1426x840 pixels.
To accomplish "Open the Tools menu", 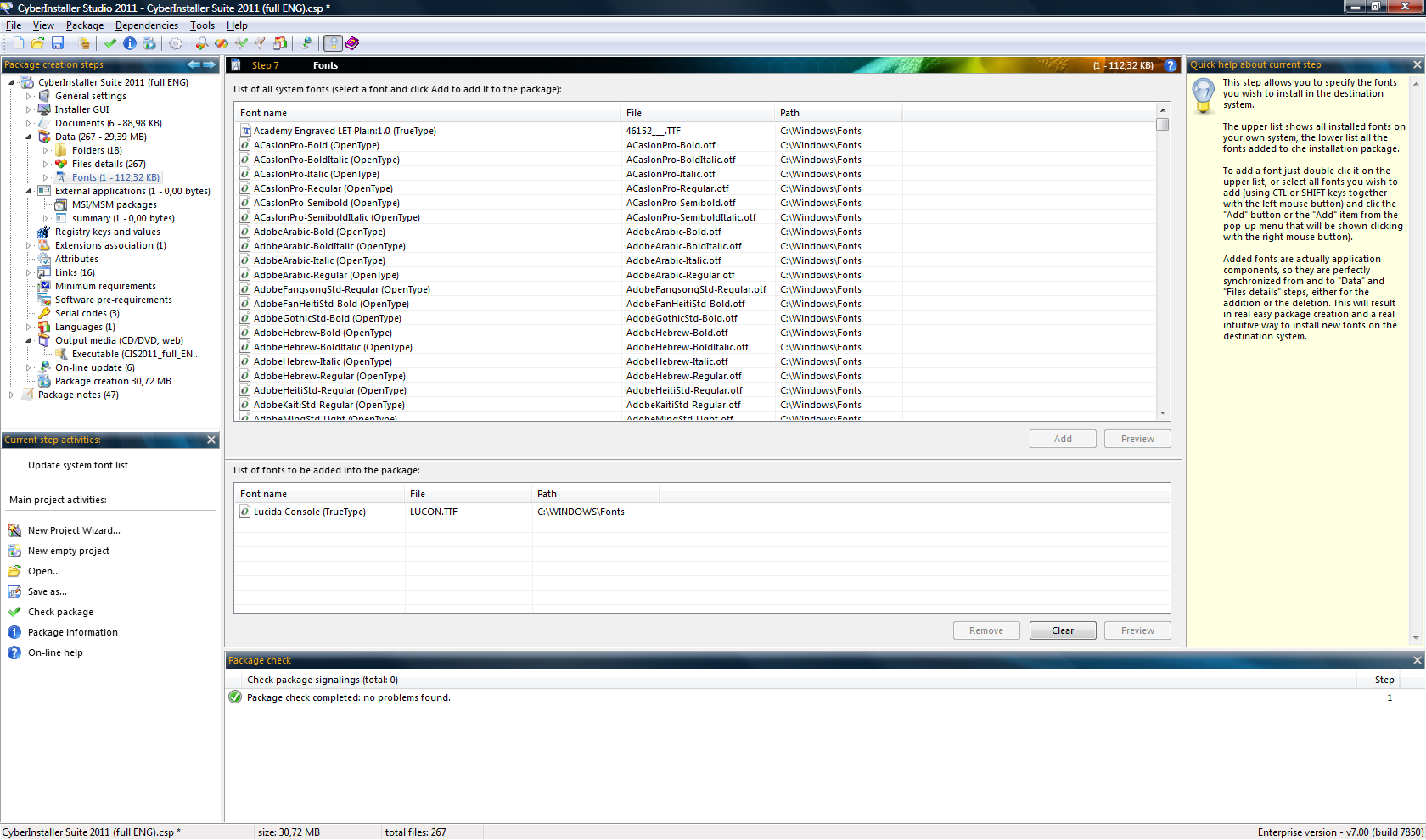I will pos(202,25).
